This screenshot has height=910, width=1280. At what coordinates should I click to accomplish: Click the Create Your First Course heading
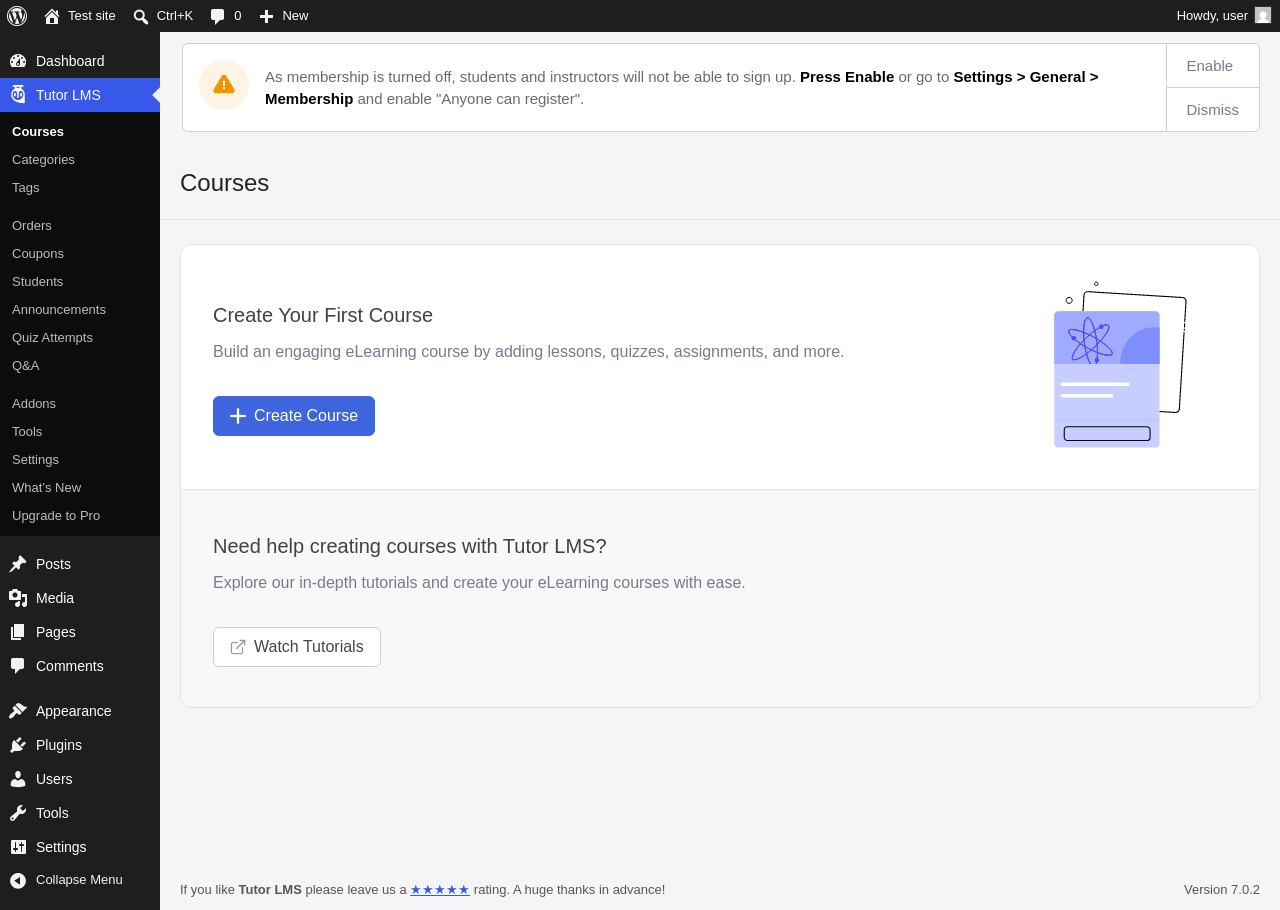click(x=323, y=315)
